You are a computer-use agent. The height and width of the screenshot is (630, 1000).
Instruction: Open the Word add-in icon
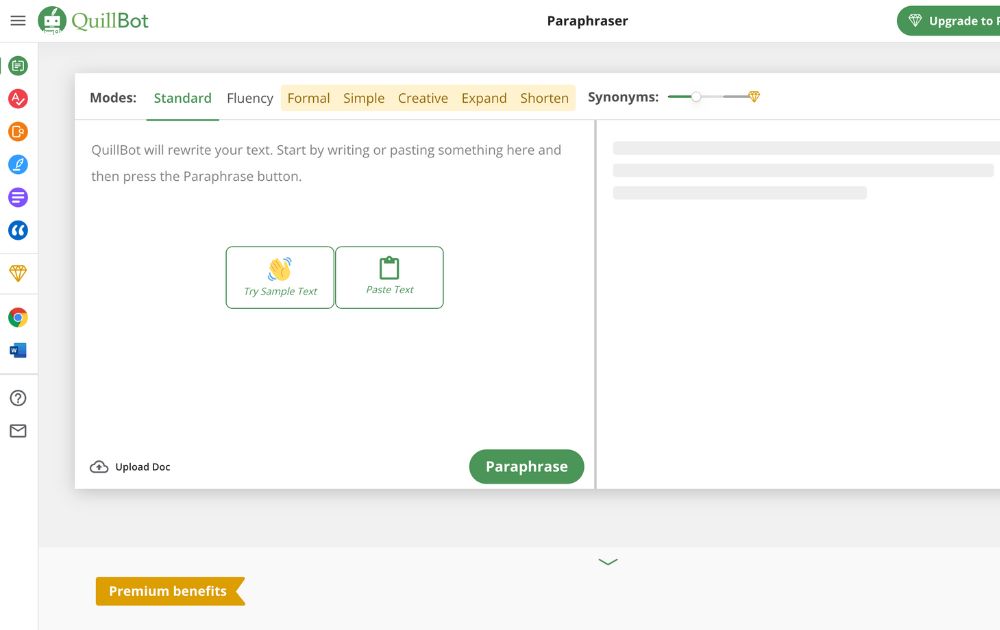(18, 350)
